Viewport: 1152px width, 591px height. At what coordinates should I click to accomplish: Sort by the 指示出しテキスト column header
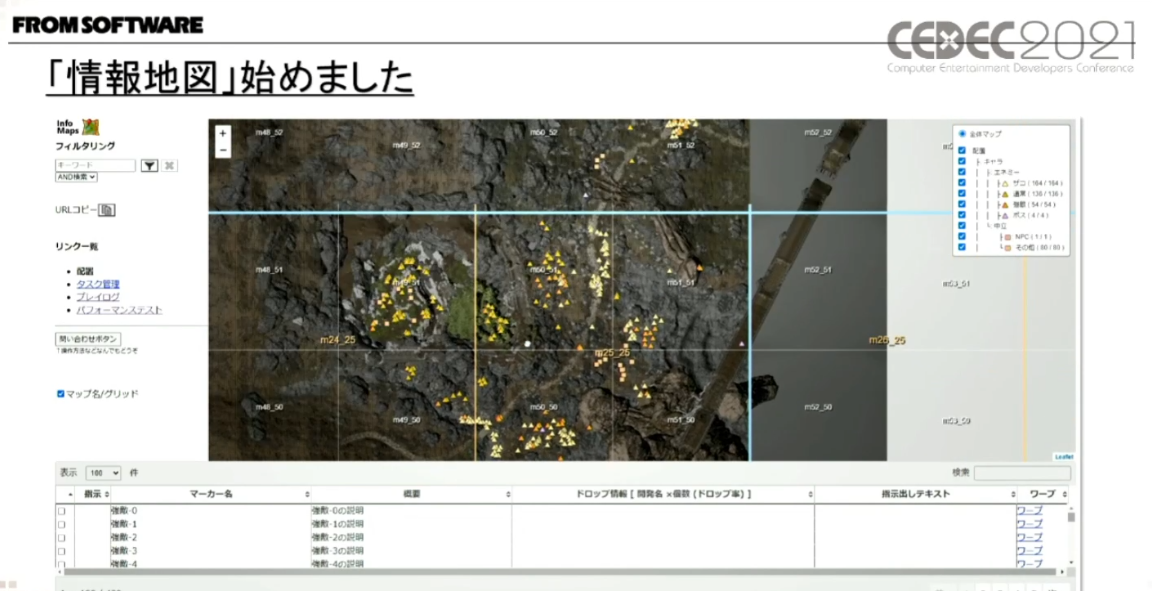pyautogui.click(x=916, y=494)
